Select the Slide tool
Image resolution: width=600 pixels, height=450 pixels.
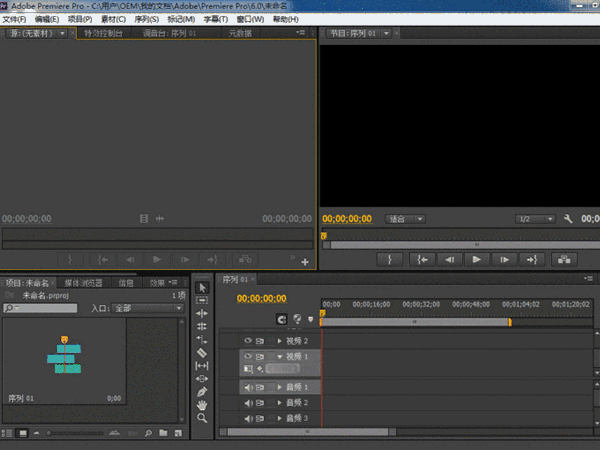(x=202, y=379)
